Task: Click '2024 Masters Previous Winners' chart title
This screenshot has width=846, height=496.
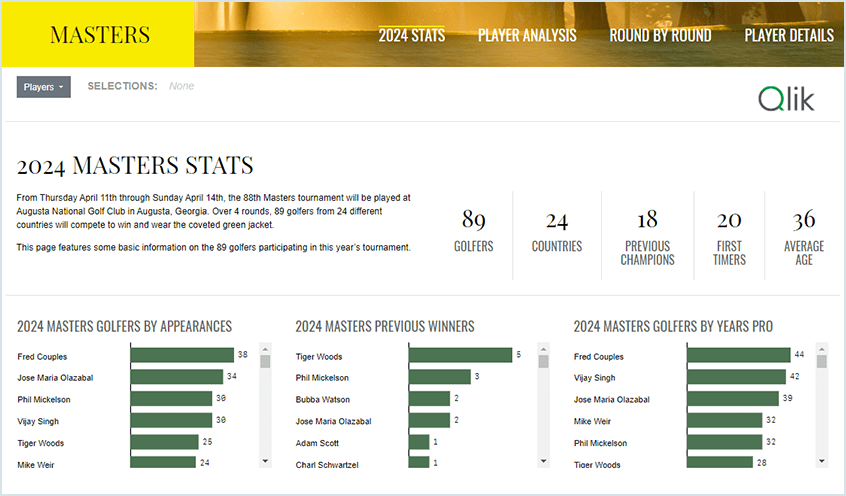Action: pos(385,327)
